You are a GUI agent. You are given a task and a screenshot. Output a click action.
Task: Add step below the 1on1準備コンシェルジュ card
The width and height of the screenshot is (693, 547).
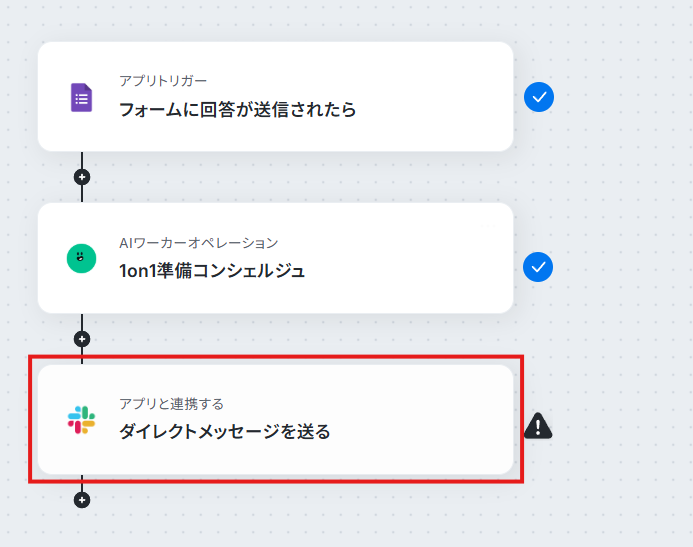click(x=82, y=338)
